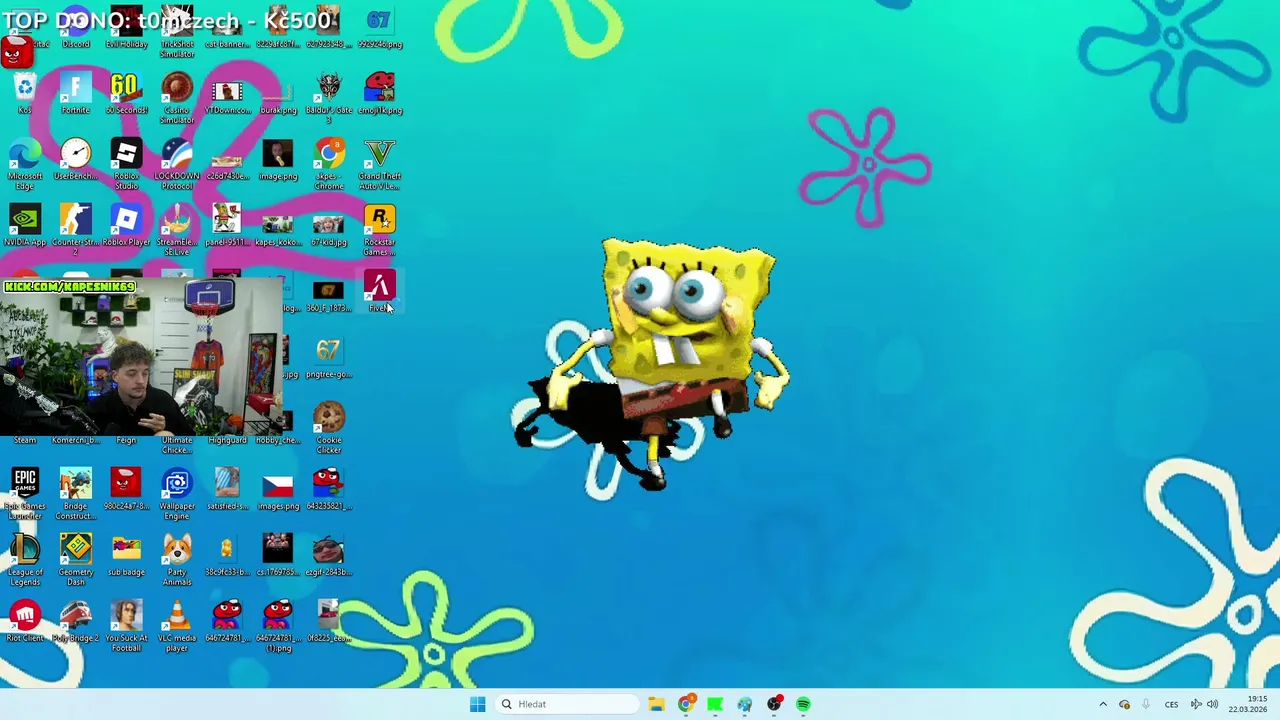Launch the Fortnite desktop shortcut
1280x720 pixels.
click(76, 94)
